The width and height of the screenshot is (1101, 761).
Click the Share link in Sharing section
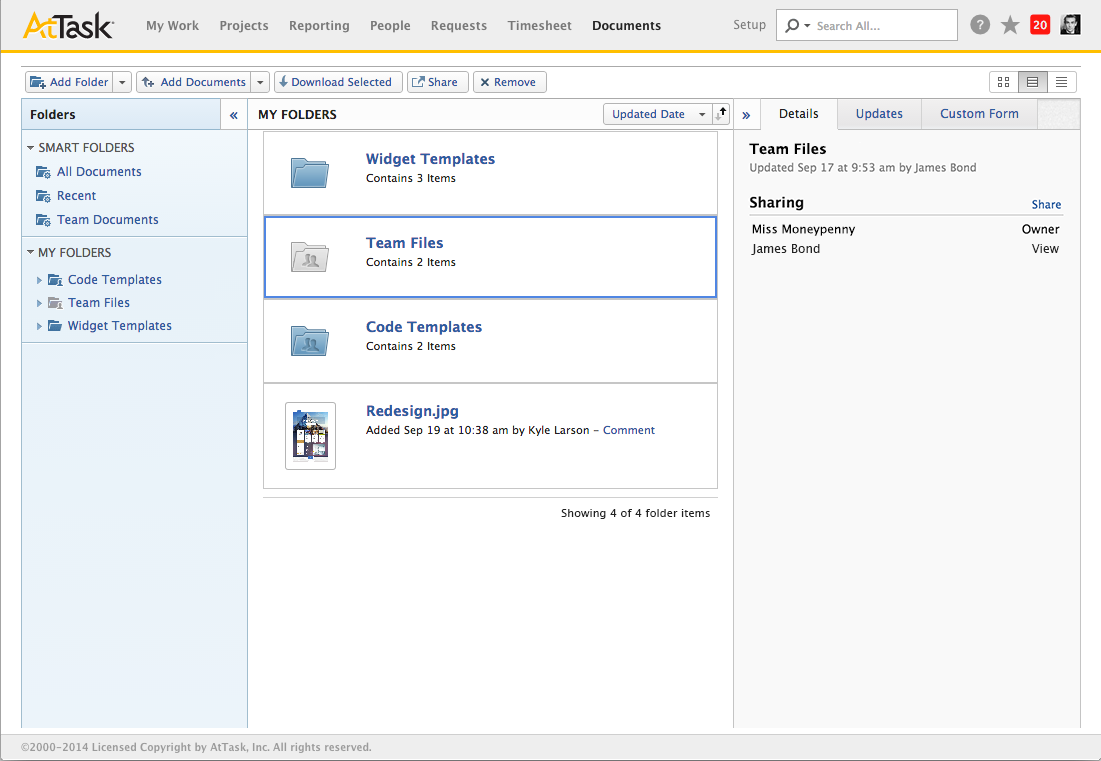coord(1046,205)
